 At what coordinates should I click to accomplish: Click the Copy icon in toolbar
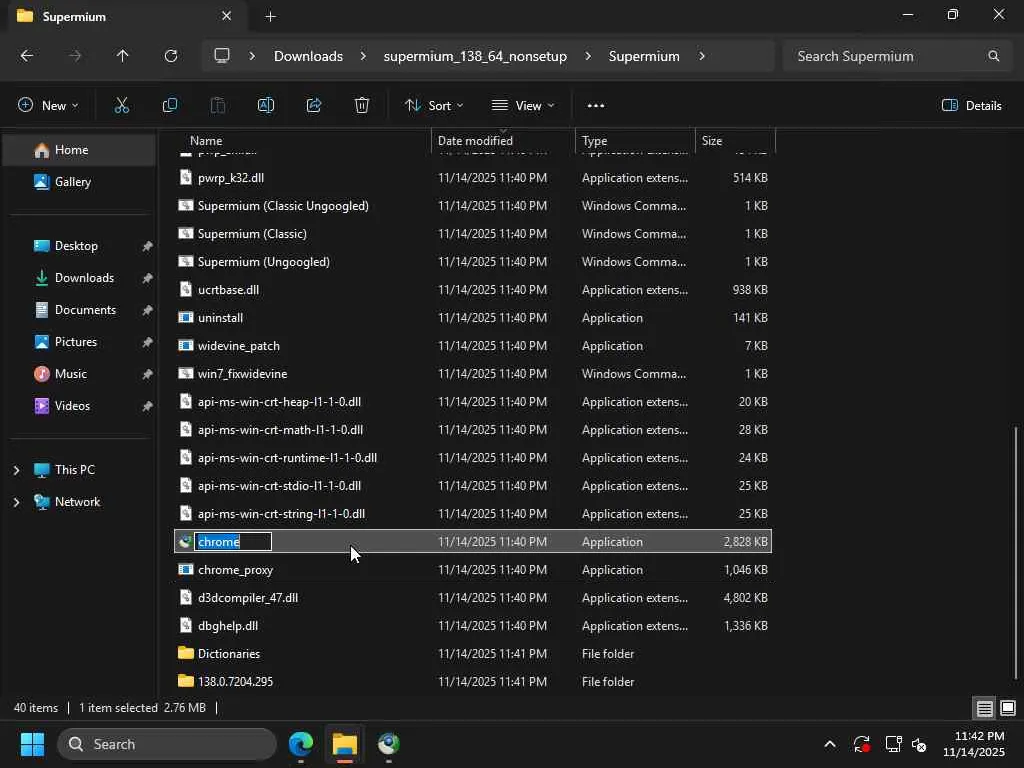(170, 105)
